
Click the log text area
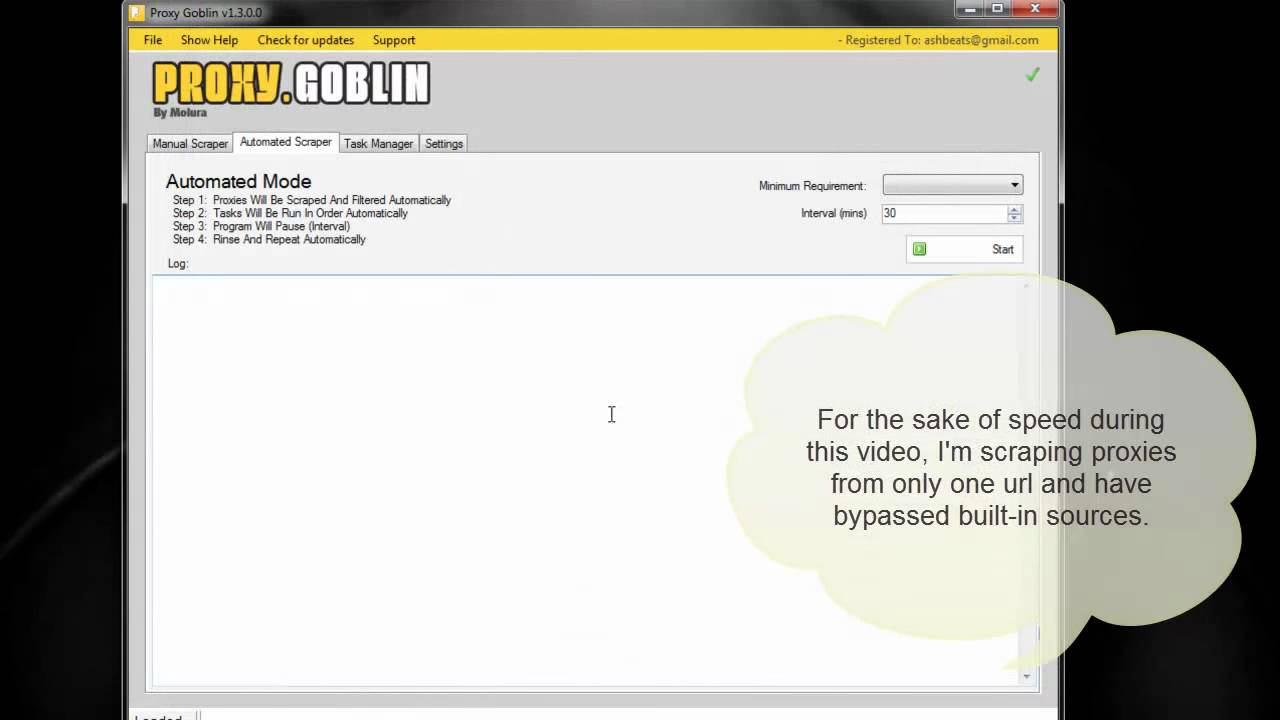click(x=586, y=481)
